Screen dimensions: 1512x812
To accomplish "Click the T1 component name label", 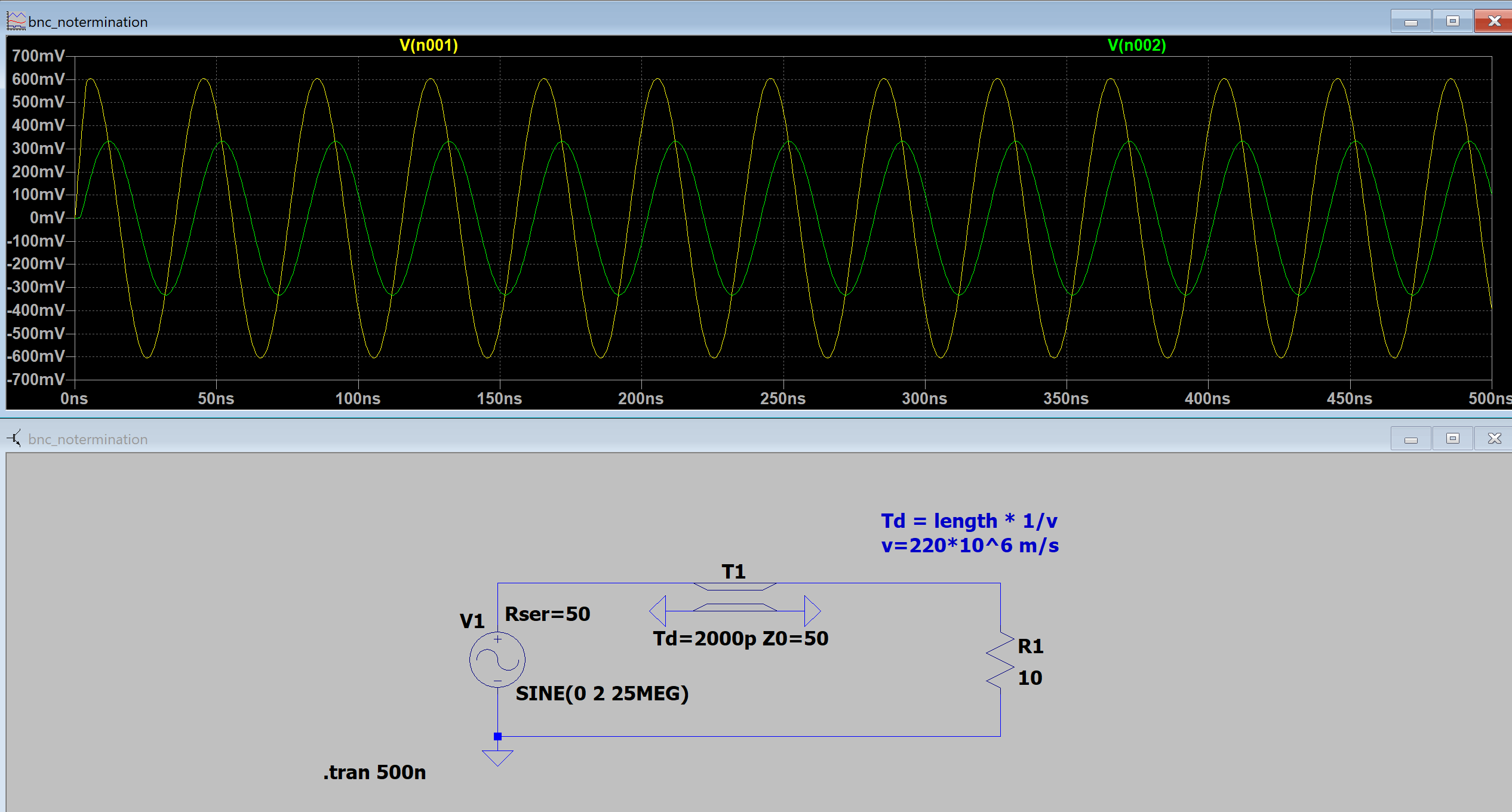I will 733,571.
